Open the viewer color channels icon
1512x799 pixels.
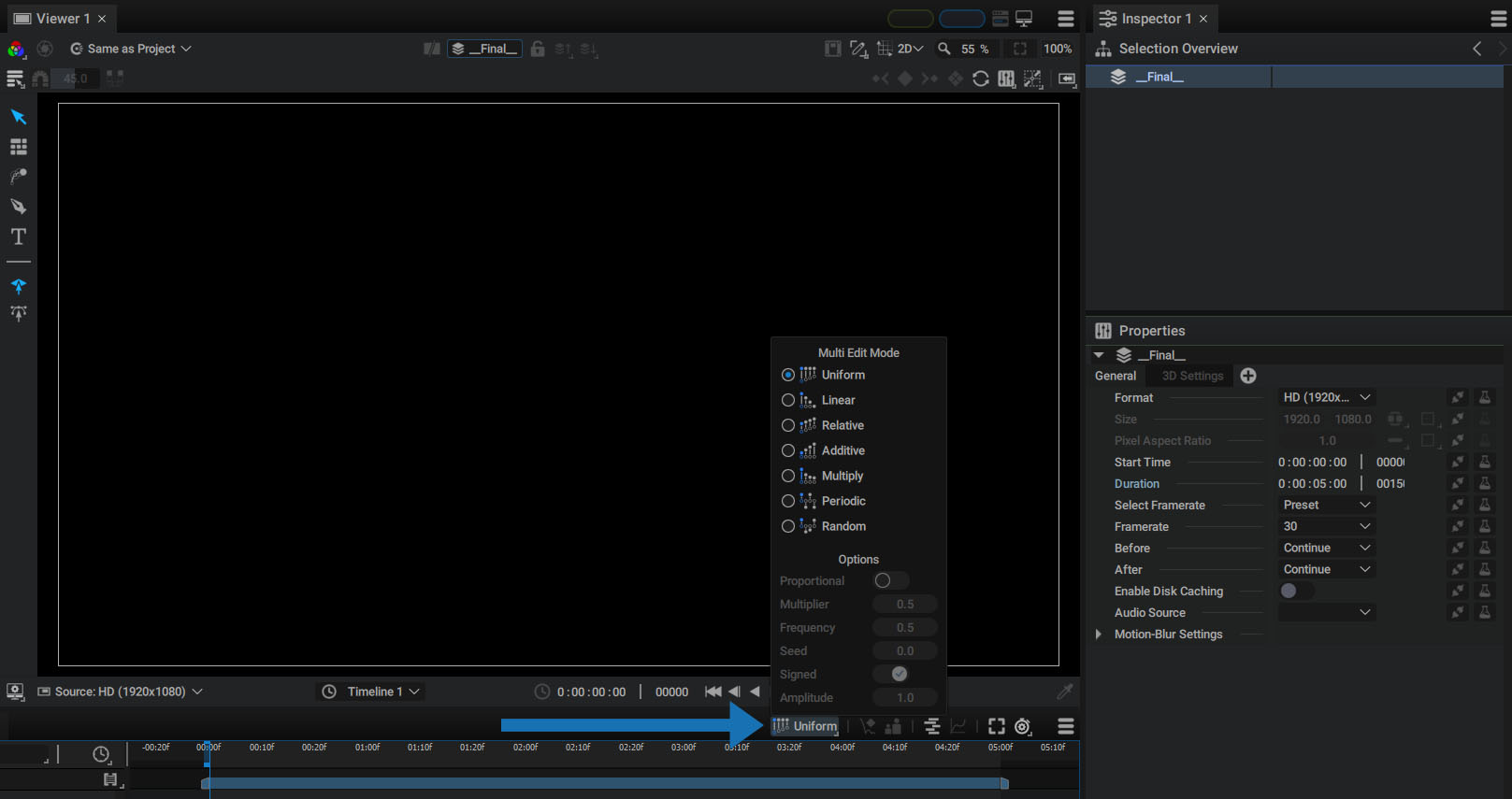pyautogui.click(x=16, y=49)
